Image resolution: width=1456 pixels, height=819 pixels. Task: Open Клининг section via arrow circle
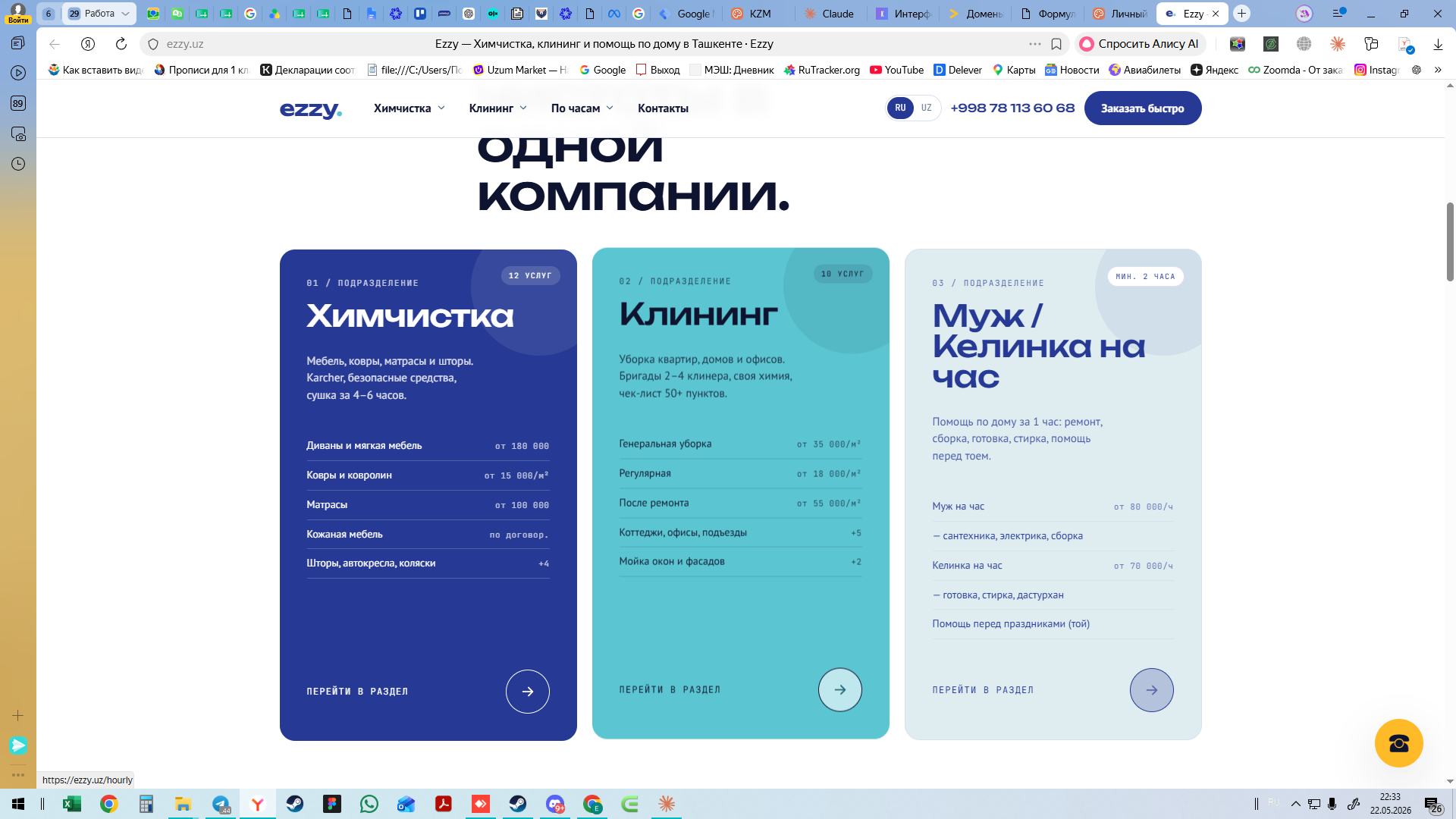tap(840, 690)
